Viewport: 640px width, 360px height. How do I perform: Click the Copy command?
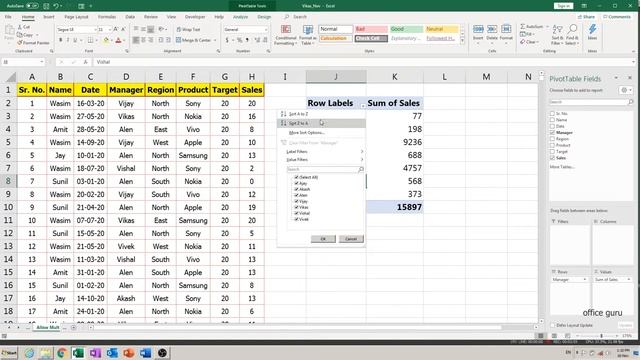click(25, 35)
